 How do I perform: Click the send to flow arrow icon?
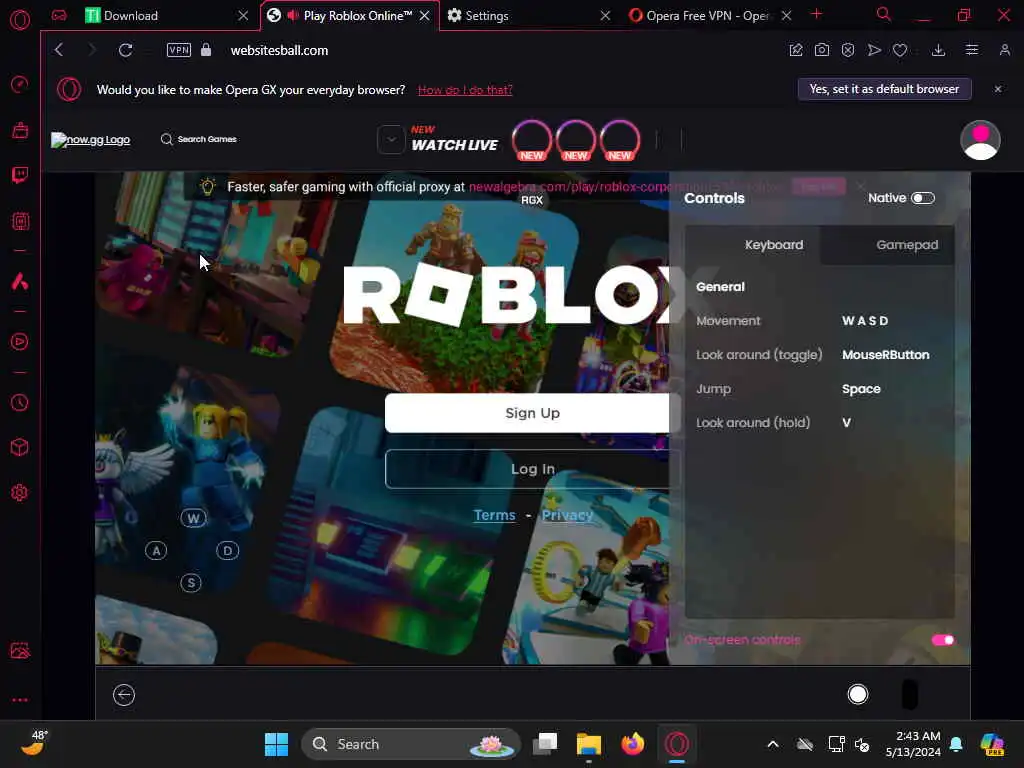[x=874, y=50]
